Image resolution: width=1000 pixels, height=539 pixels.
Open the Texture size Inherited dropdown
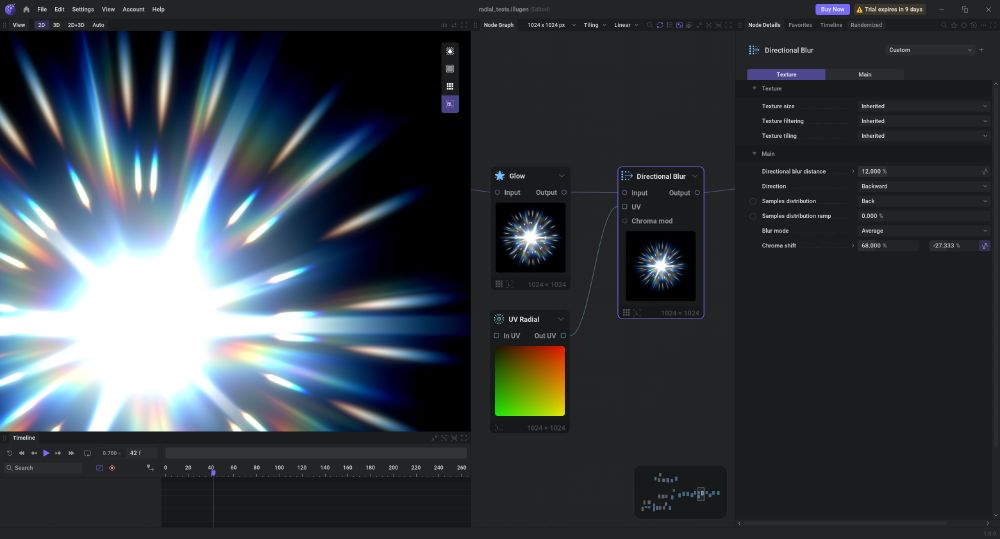click(923, 106)
